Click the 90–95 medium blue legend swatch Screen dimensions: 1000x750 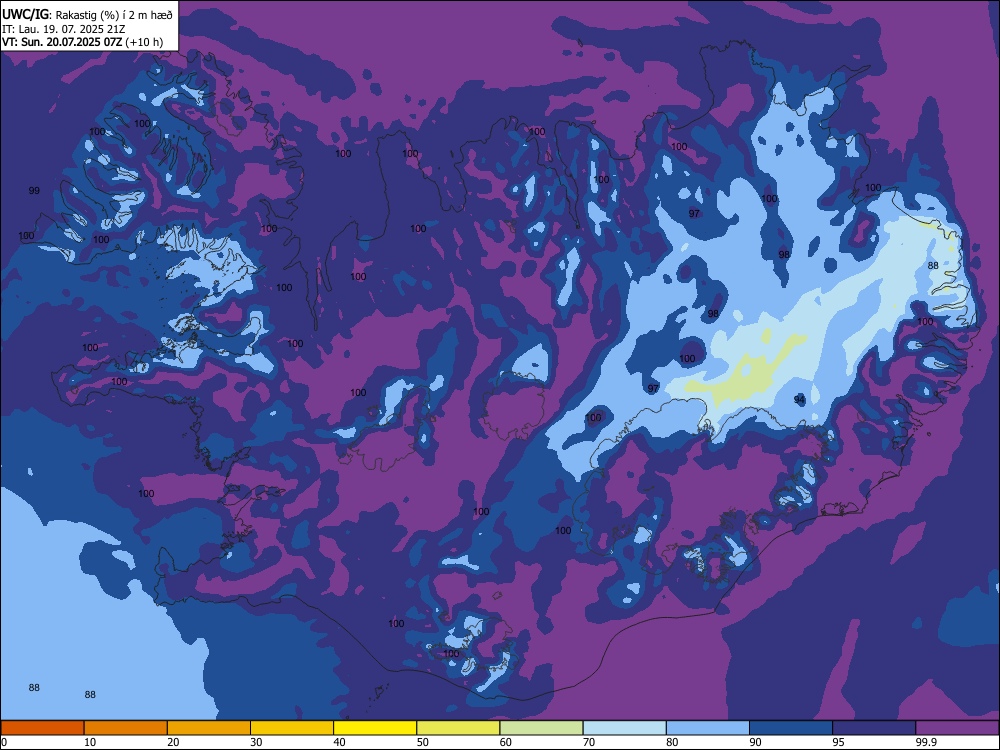(791, 728)
